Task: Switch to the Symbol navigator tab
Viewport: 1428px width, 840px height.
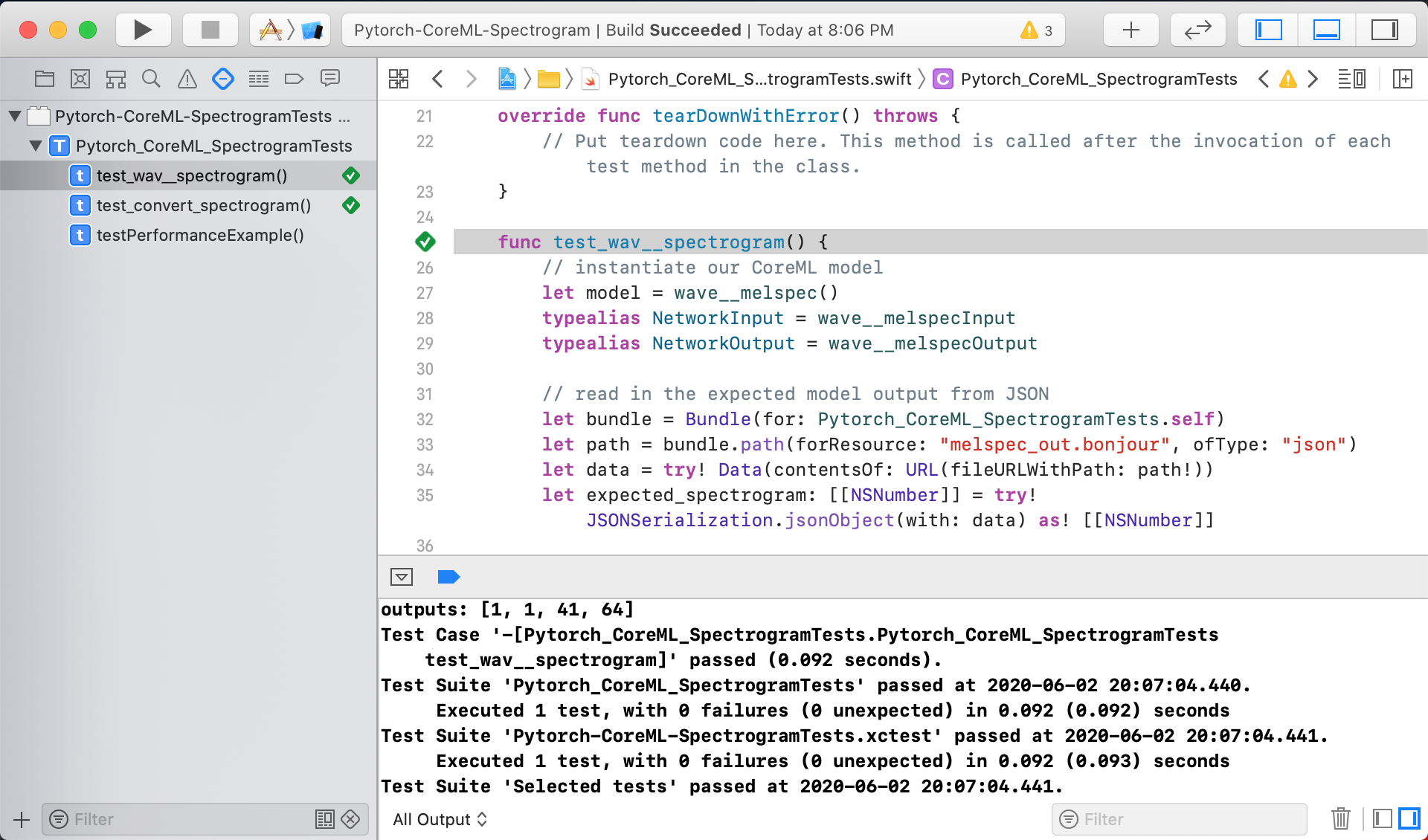Action: coord(116,79)
